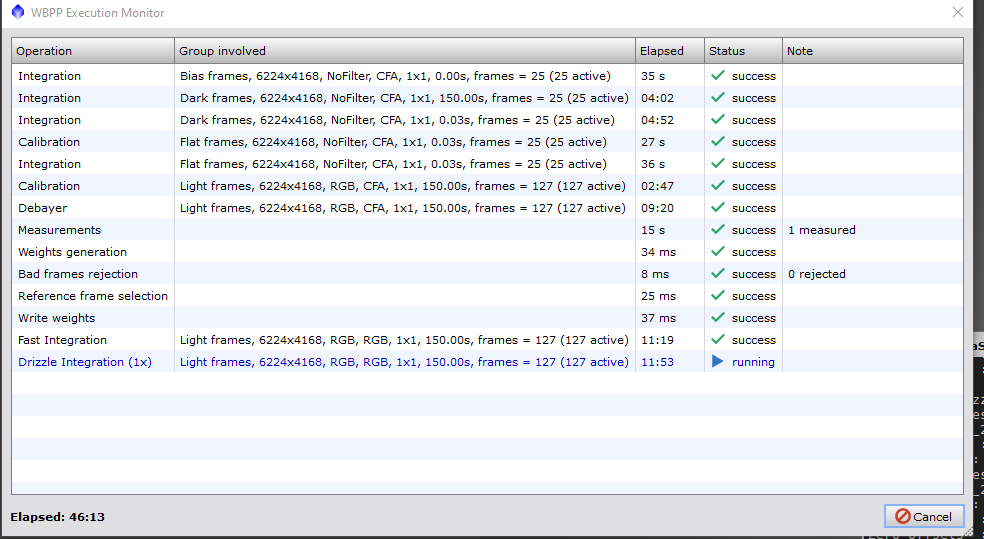Screen dimensions: 984x539
Task: Click the Elapsed column header
Action: [670, 51]
